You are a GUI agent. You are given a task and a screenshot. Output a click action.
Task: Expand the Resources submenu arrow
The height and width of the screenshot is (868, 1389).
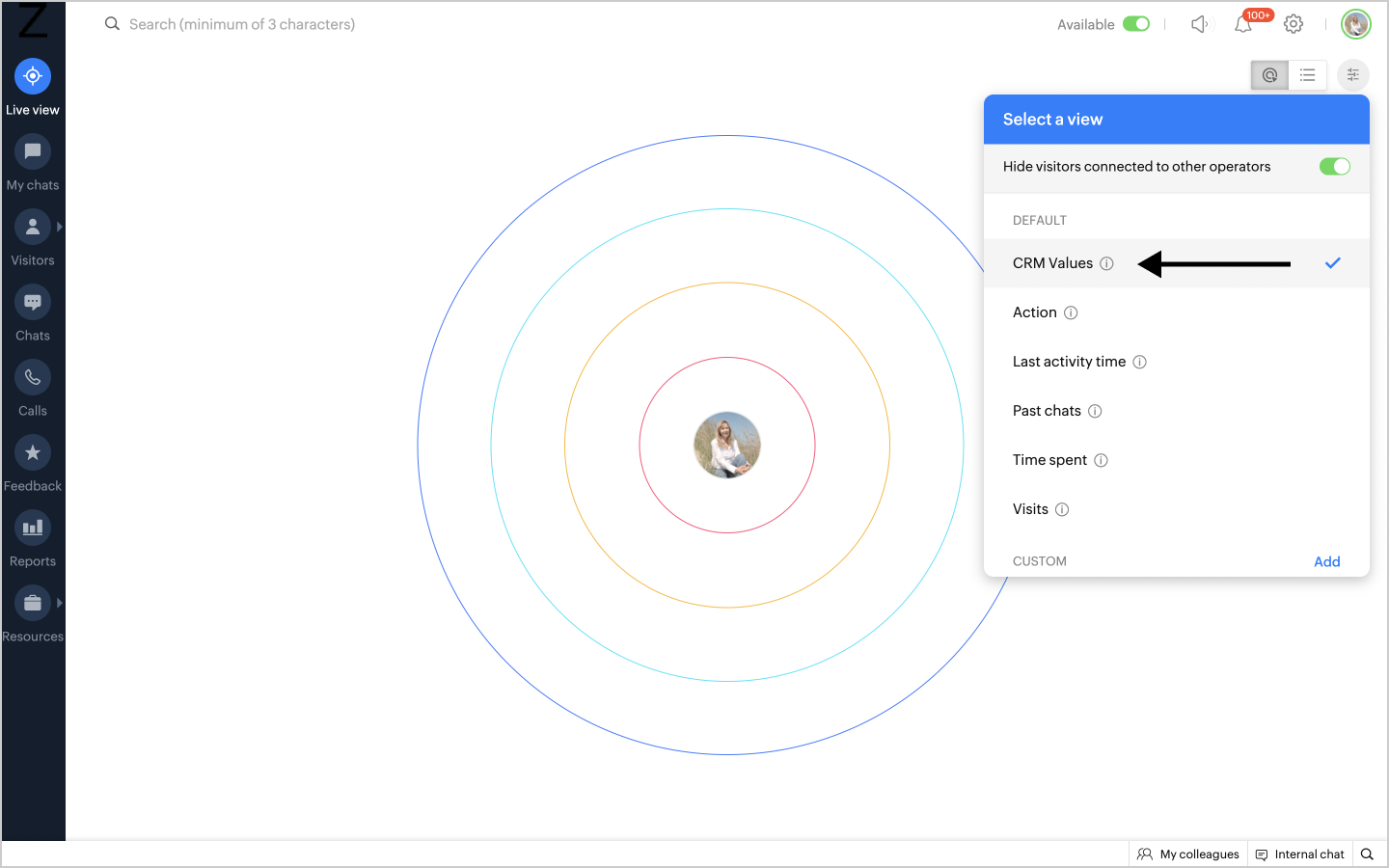pyautogui.click(x=60, y=603)
